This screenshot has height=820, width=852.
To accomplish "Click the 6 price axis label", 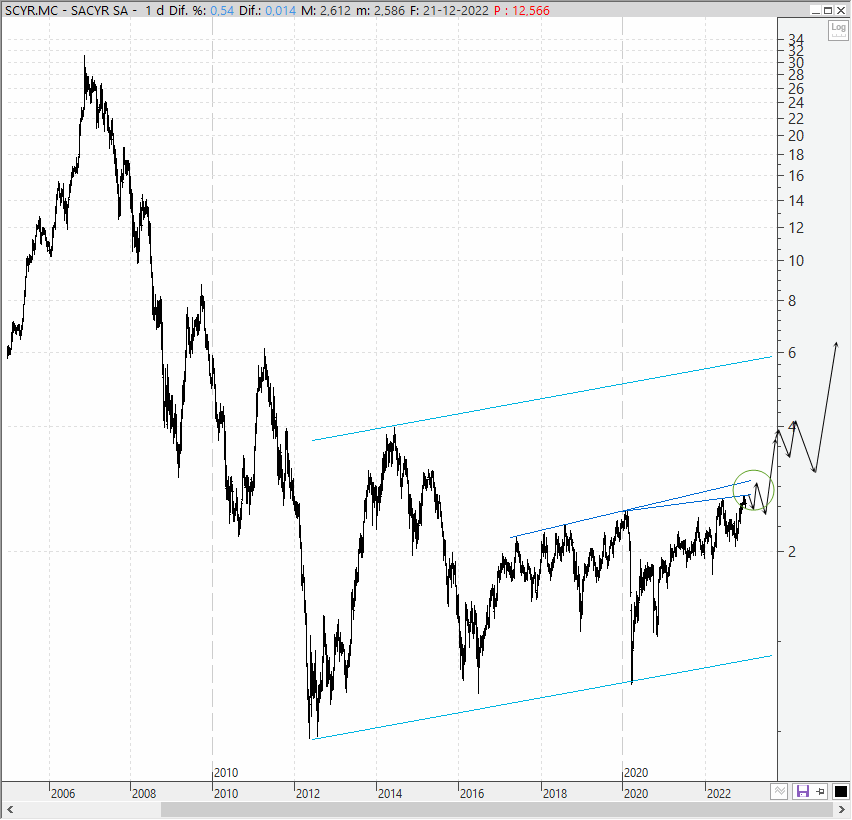I will [792, 353].
